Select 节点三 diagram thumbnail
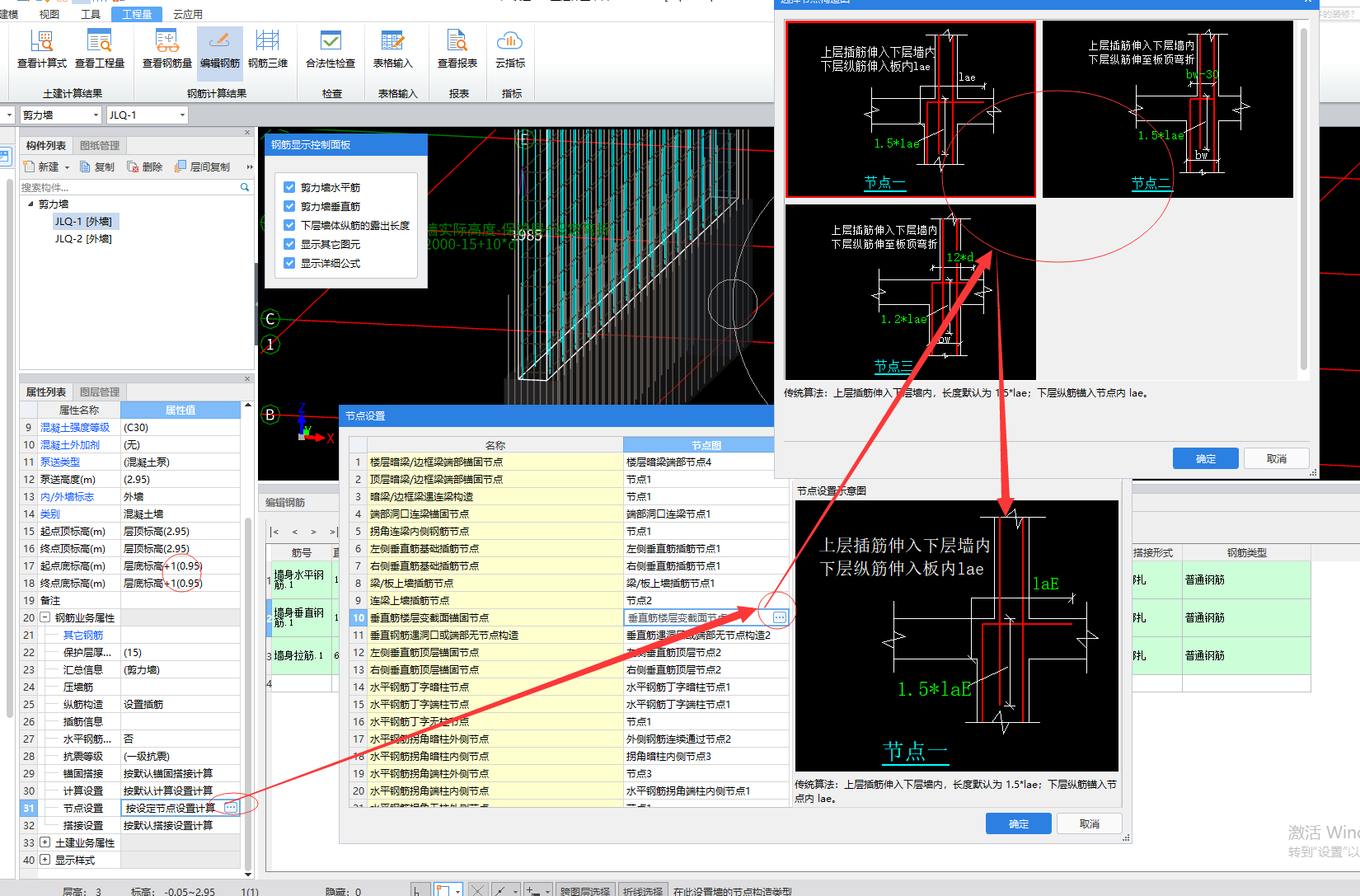This screenshot has height=896, width=1360. click(x=911, y=292)
